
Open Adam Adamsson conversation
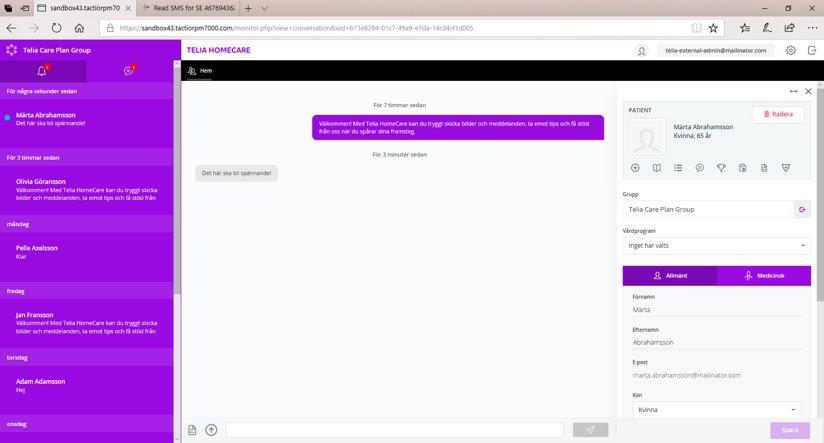86,390
